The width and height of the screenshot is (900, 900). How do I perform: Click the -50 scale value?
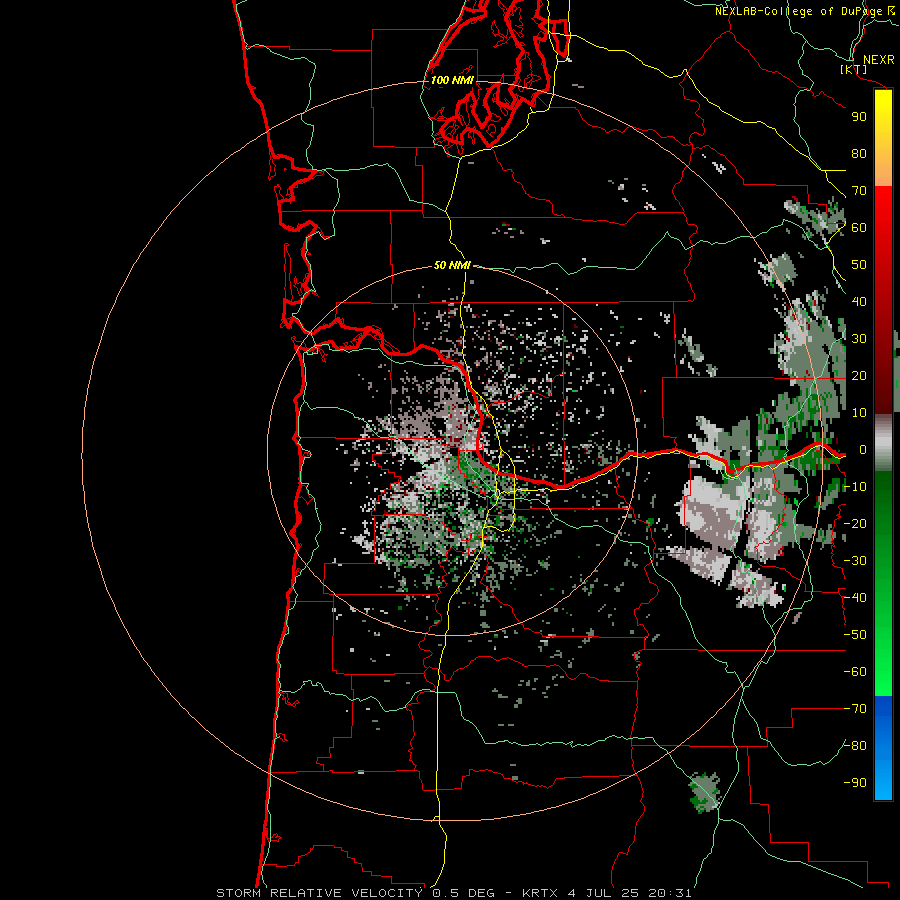(x=855, y=635)
